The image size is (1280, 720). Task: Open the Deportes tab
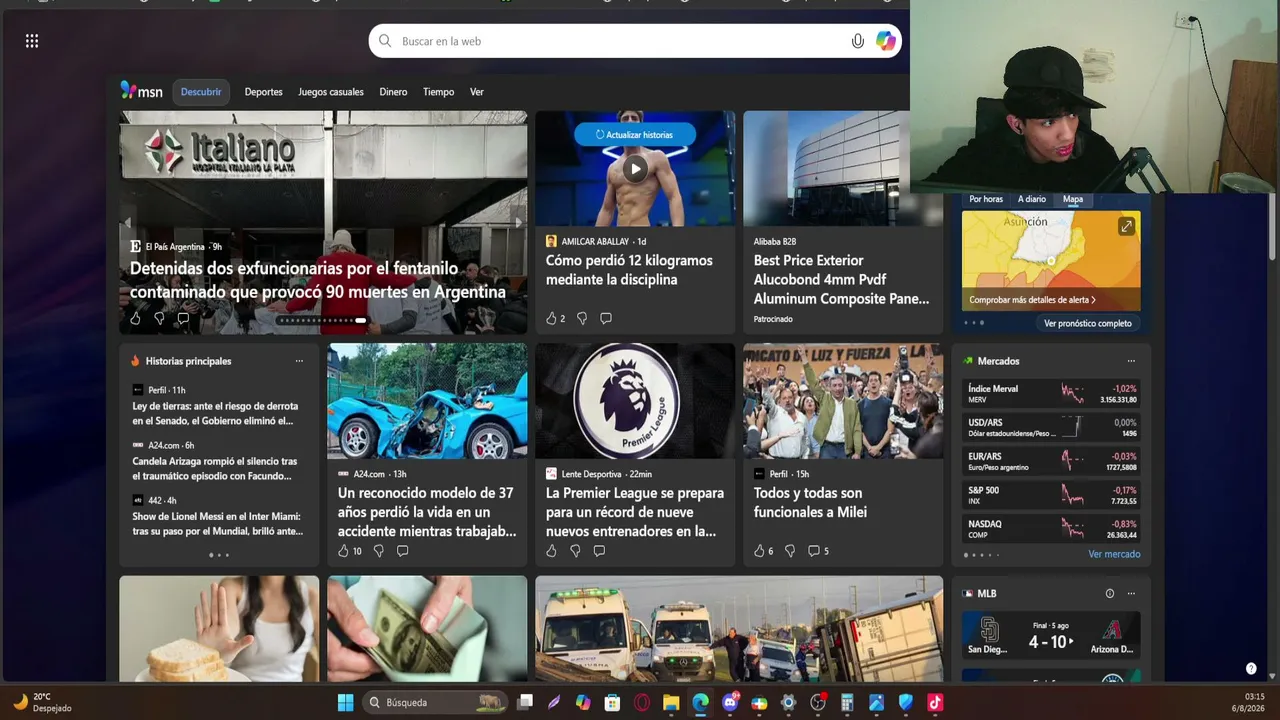[x=264, y=92]
